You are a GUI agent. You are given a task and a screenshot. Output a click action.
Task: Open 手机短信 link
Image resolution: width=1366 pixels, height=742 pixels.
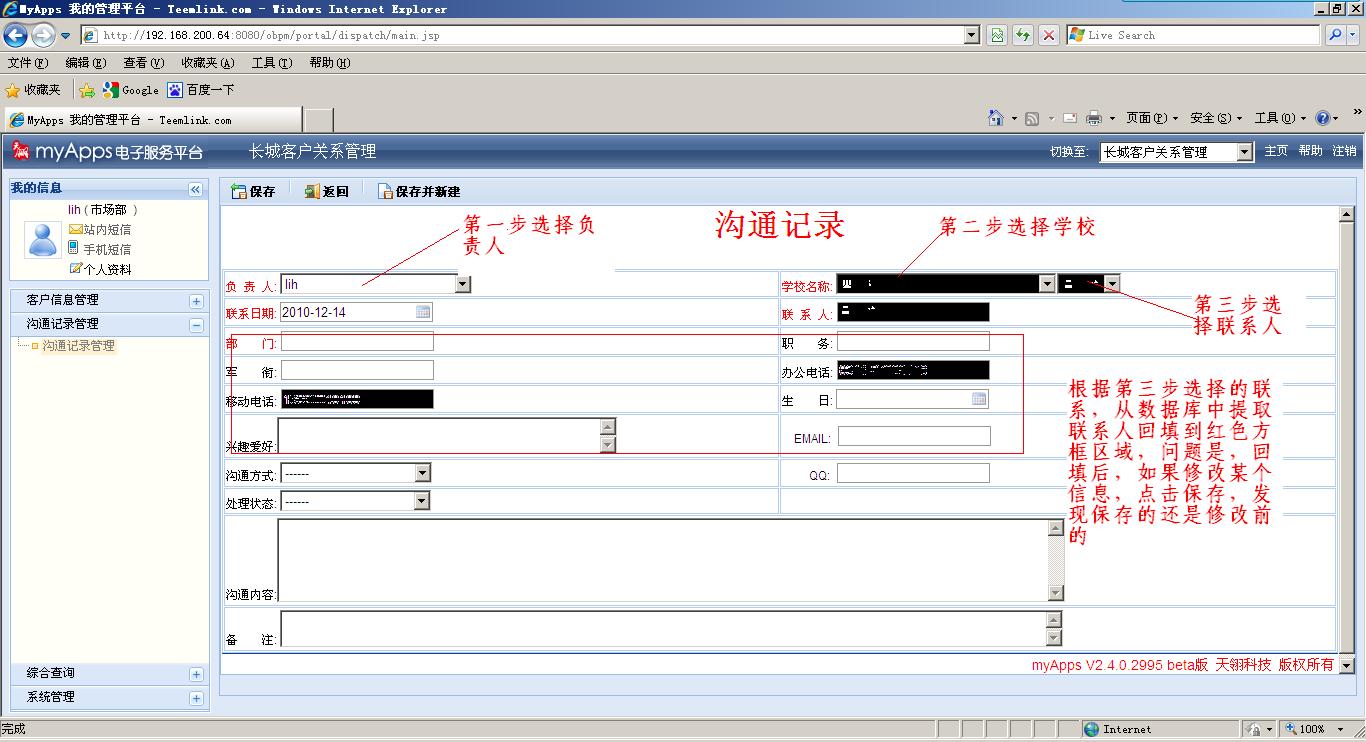tap(99, 249)
